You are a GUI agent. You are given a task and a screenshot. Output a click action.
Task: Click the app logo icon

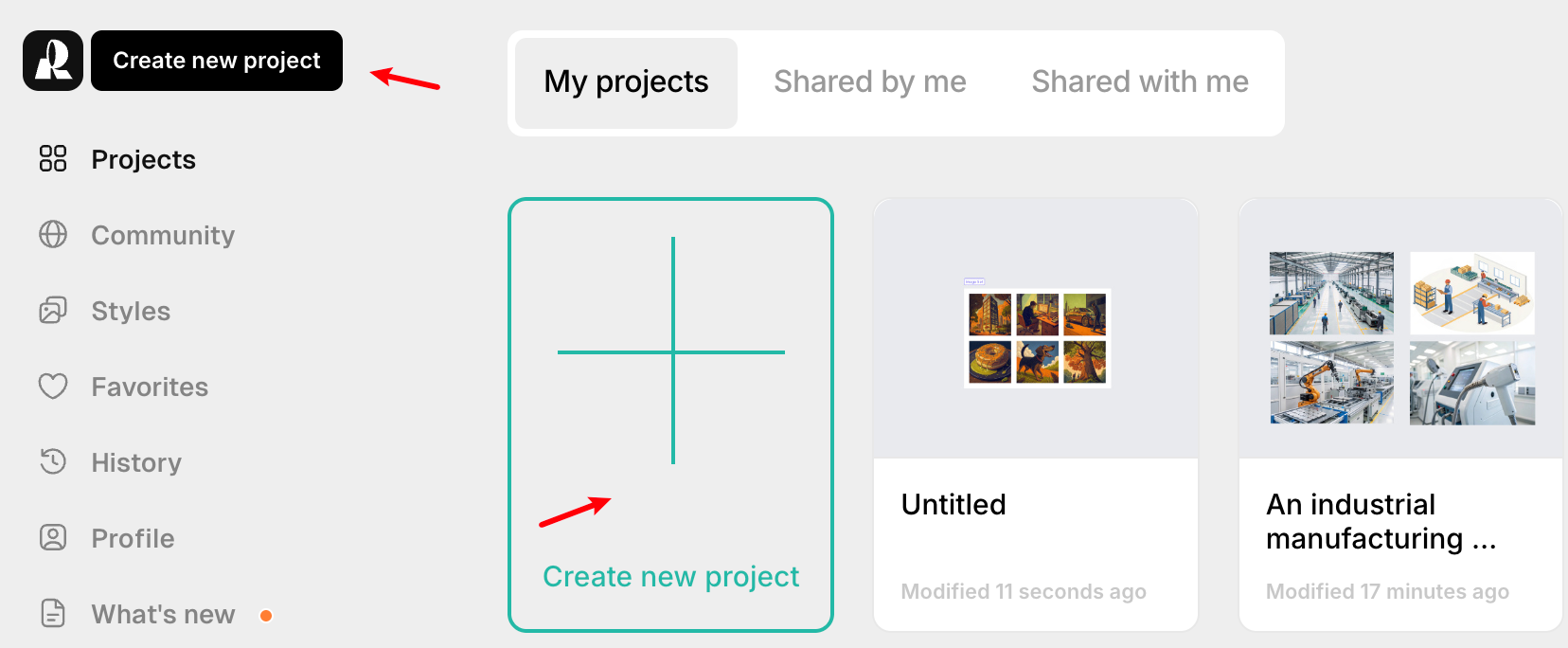pos(53,61)
